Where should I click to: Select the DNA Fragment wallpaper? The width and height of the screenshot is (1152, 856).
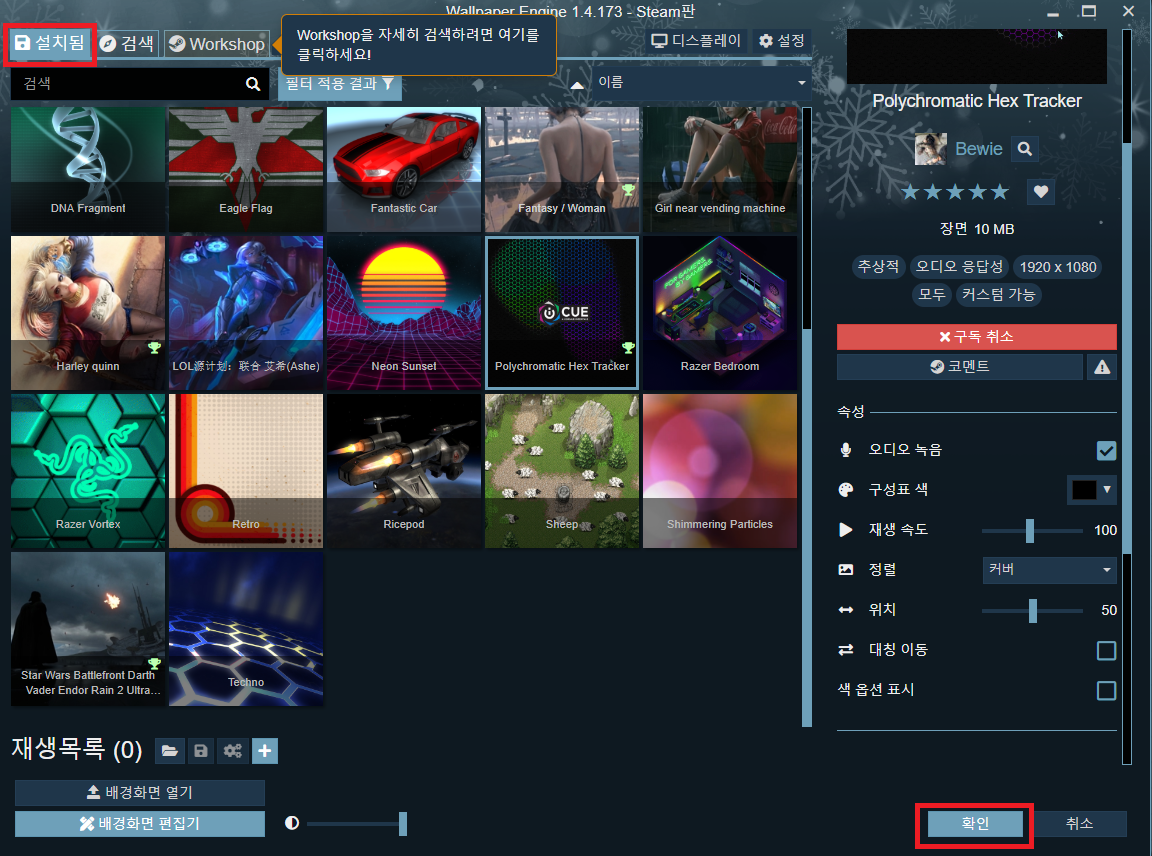[x=88, y=170]
